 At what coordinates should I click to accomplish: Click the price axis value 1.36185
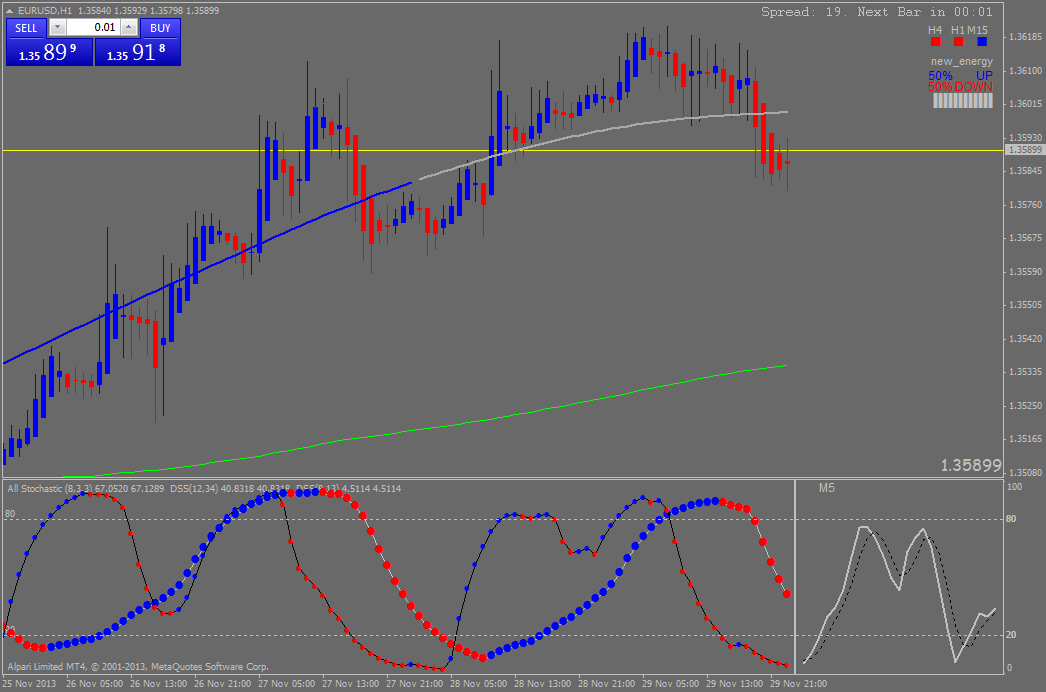[x=1026, y=37]
